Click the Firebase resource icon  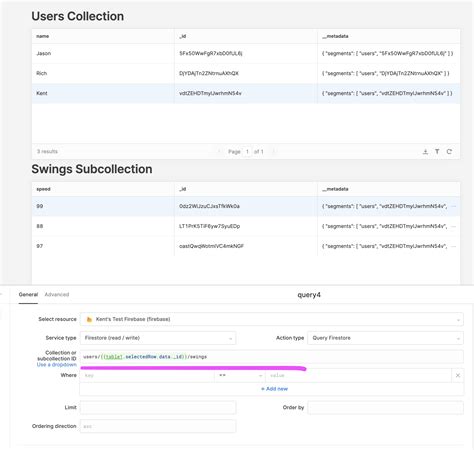(x=89, y=319)
